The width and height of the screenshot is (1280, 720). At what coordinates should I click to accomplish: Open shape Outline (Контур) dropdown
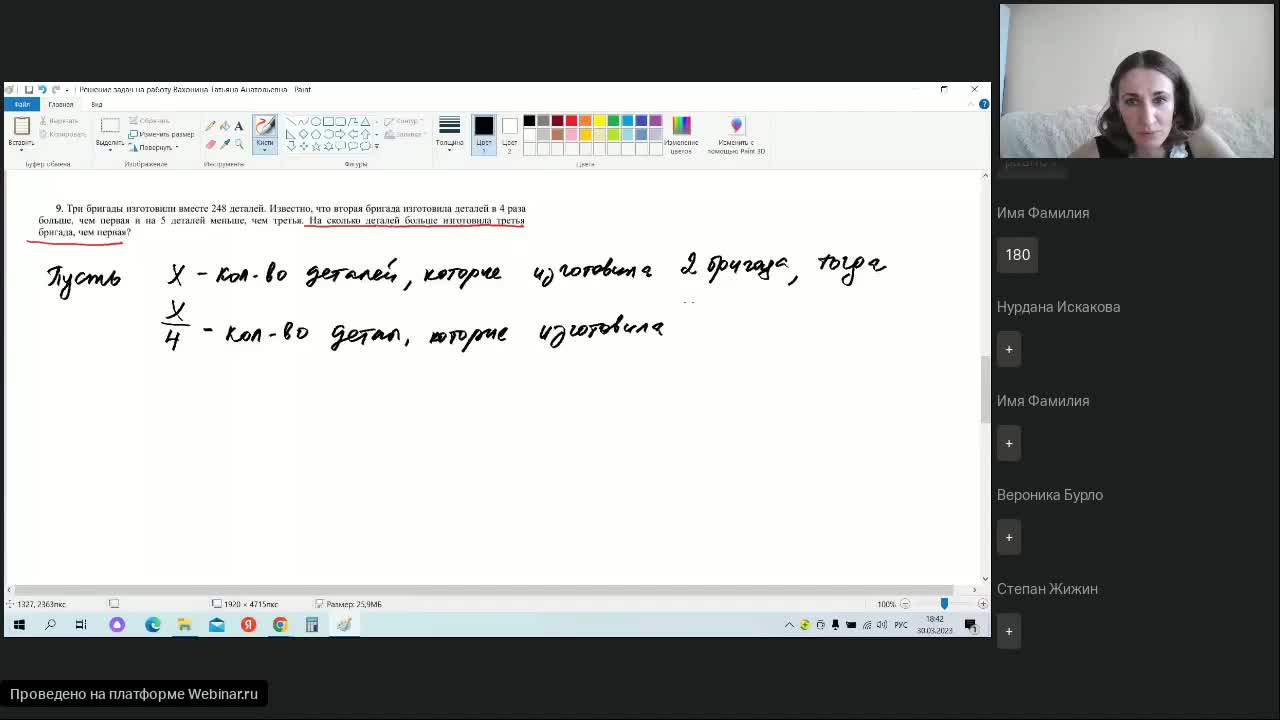coord(403,120)
